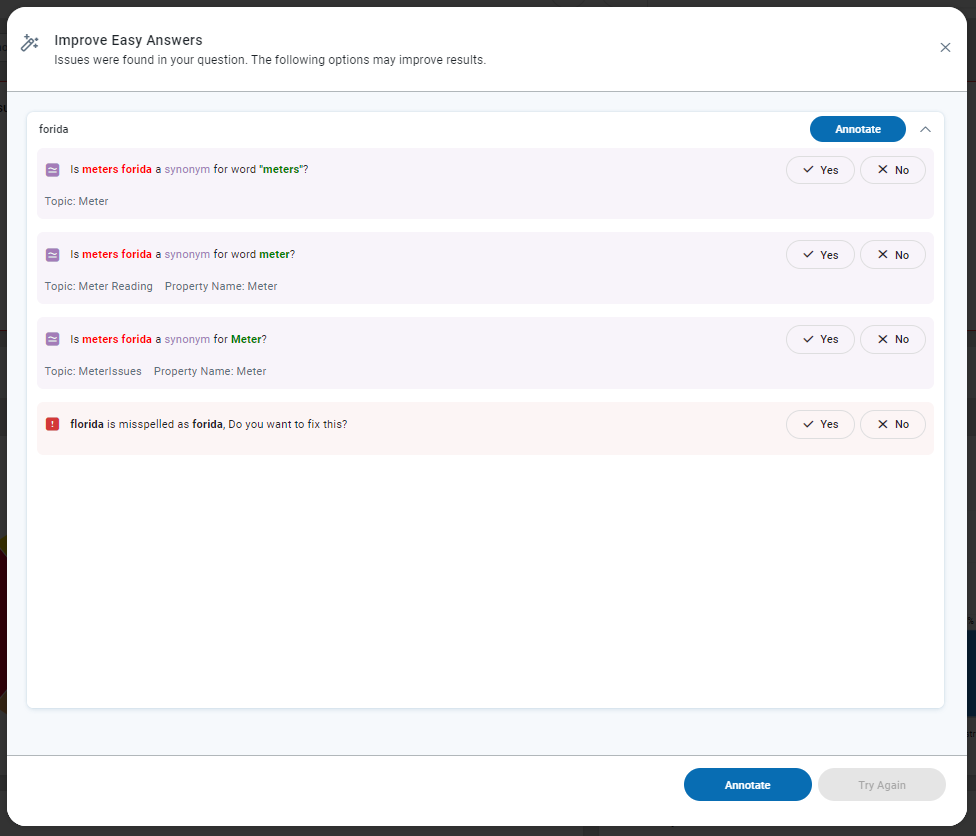Click the Try Again button

[881, 785]
